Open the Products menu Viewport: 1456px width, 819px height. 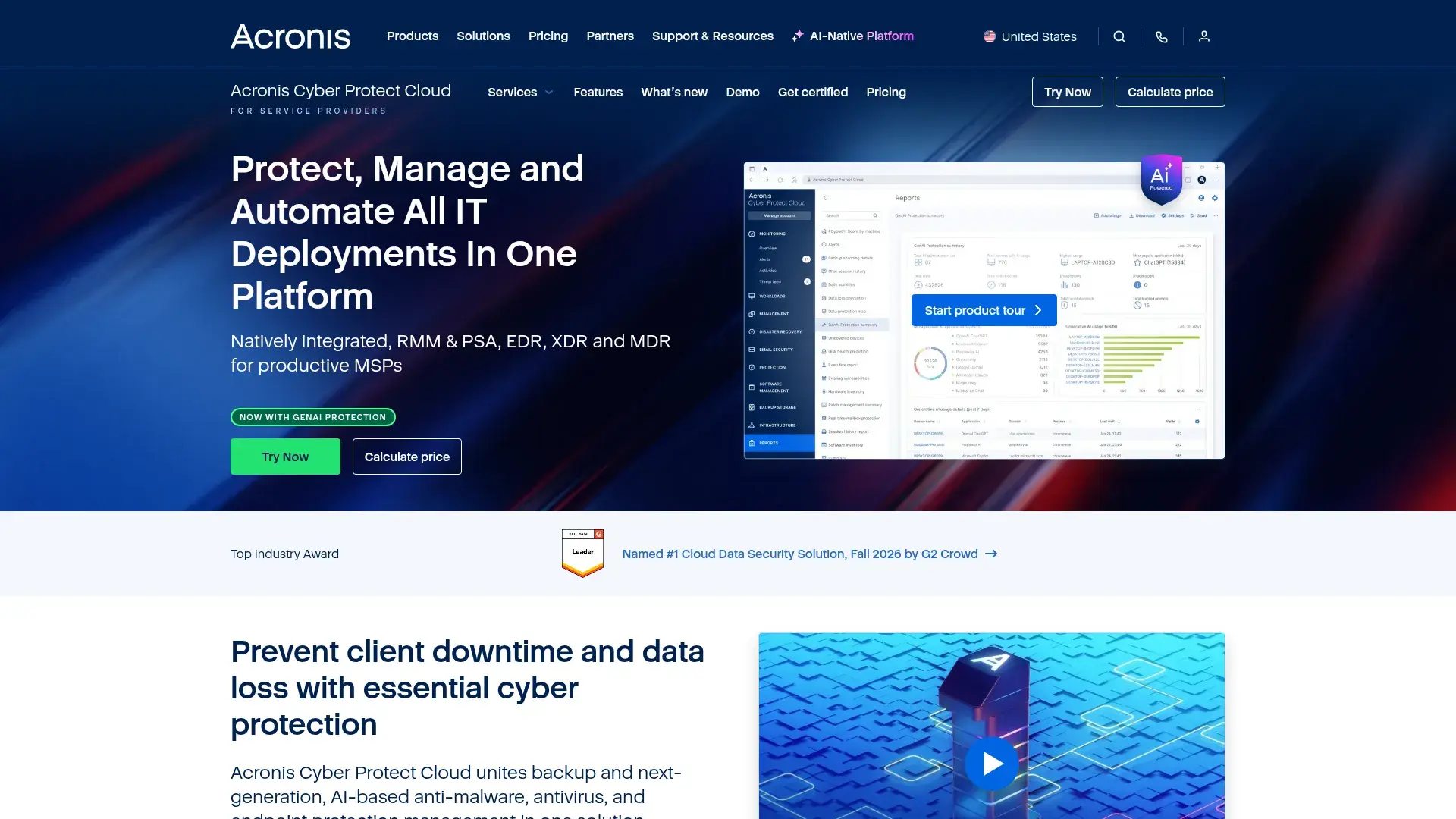(x=413, y=36)
